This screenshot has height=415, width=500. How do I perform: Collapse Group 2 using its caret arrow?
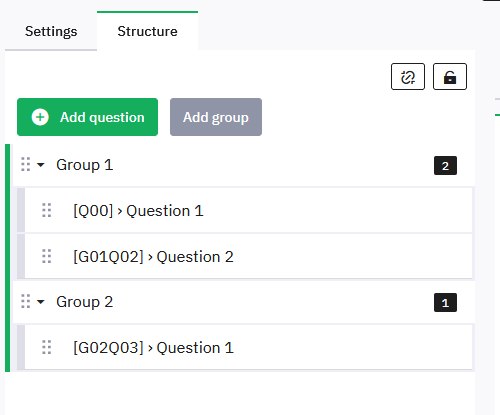(41, 302)
